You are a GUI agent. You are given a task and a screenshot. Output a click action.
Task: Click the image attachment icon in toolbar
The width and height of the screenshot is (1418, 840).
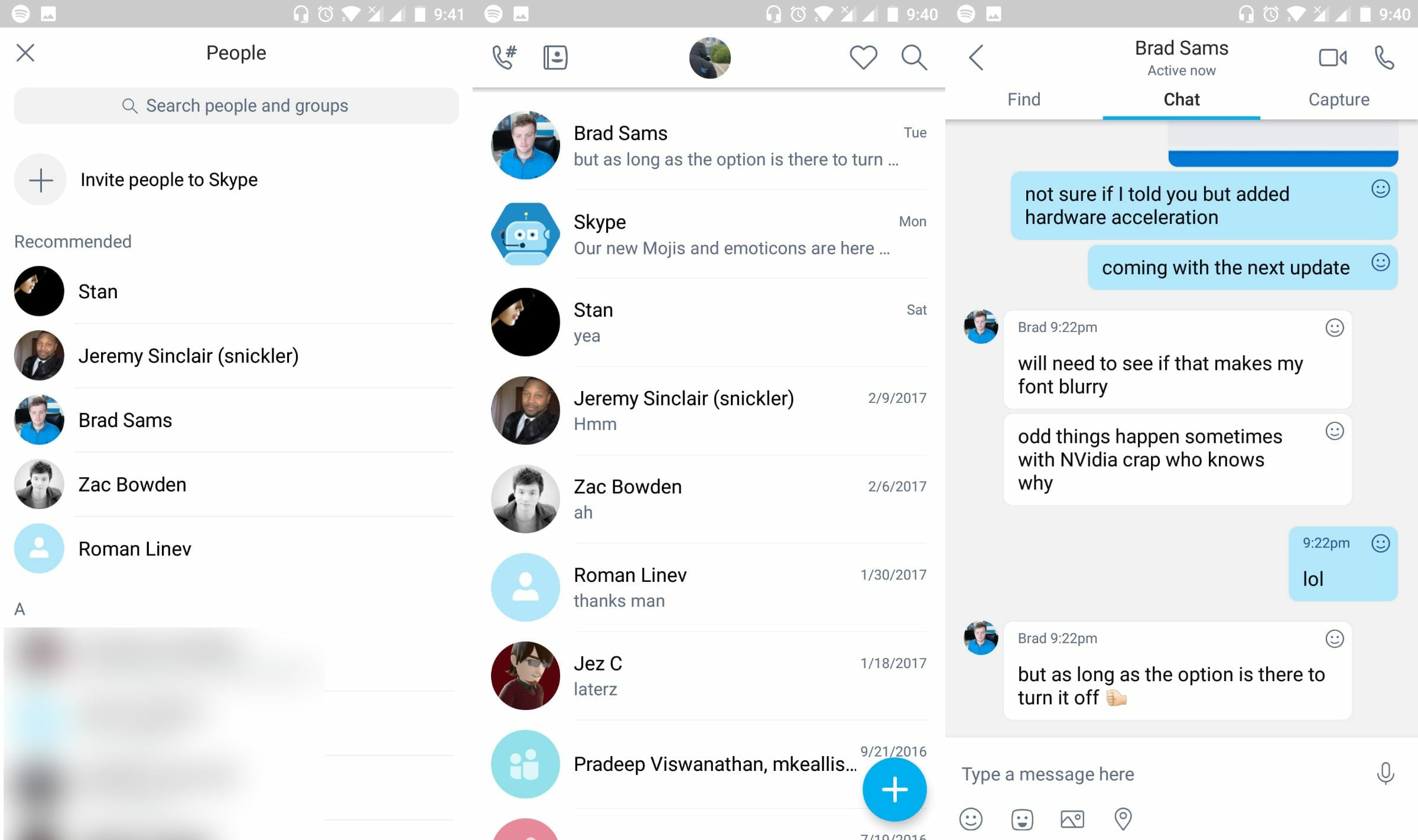1073,817
